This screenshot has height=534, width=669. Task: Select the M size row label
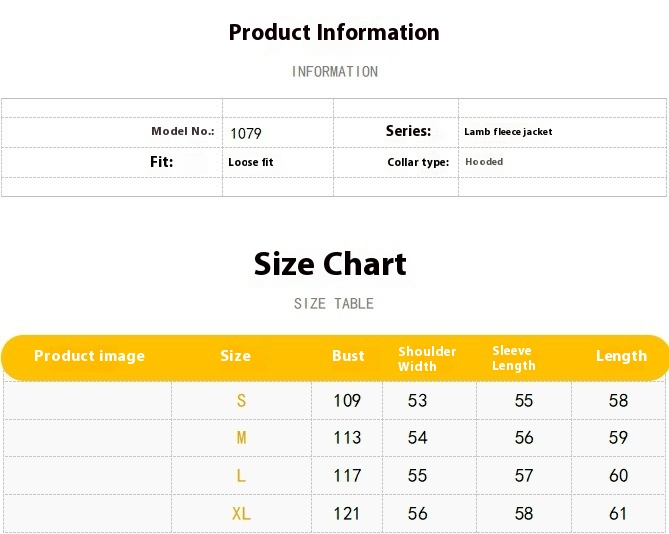(x=241, y=438)
